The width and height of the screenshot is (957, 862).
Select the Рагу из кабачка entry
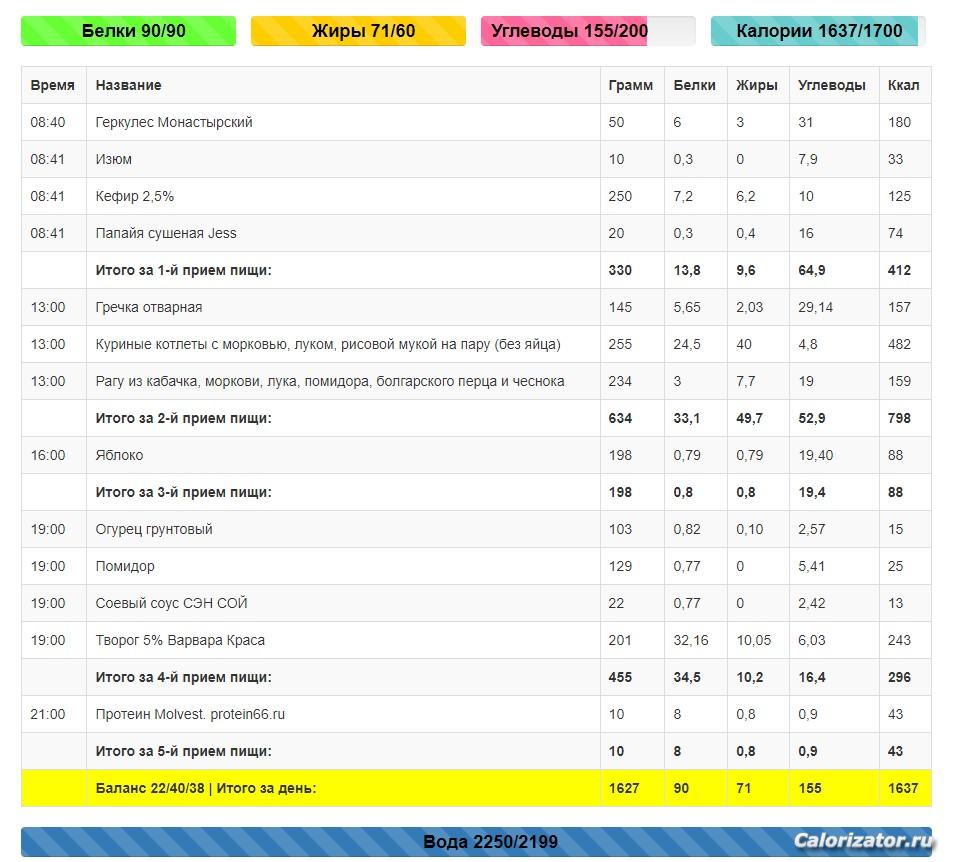(x=330, y=381)
